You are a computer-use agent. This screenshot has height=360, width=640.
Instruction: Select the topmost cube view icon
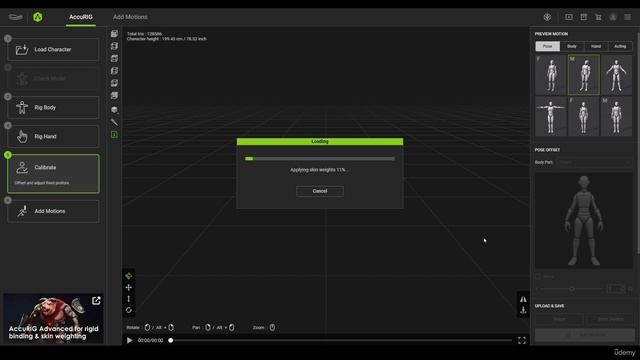tap(114, 33)
